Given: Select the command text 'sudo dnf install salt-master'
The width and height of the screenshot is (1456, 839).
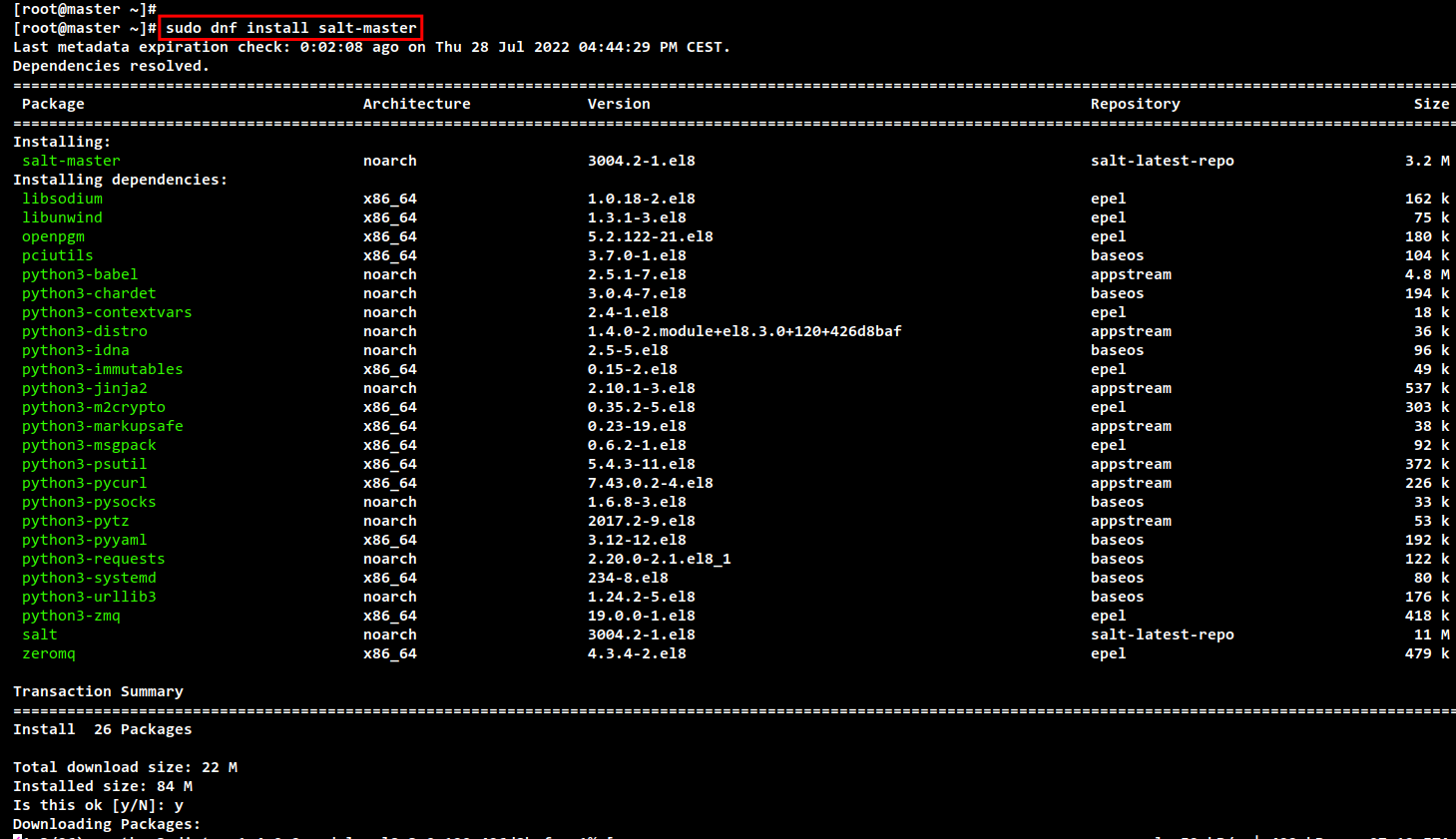Looking at the screenshot, I should click(x=291, y=28).
